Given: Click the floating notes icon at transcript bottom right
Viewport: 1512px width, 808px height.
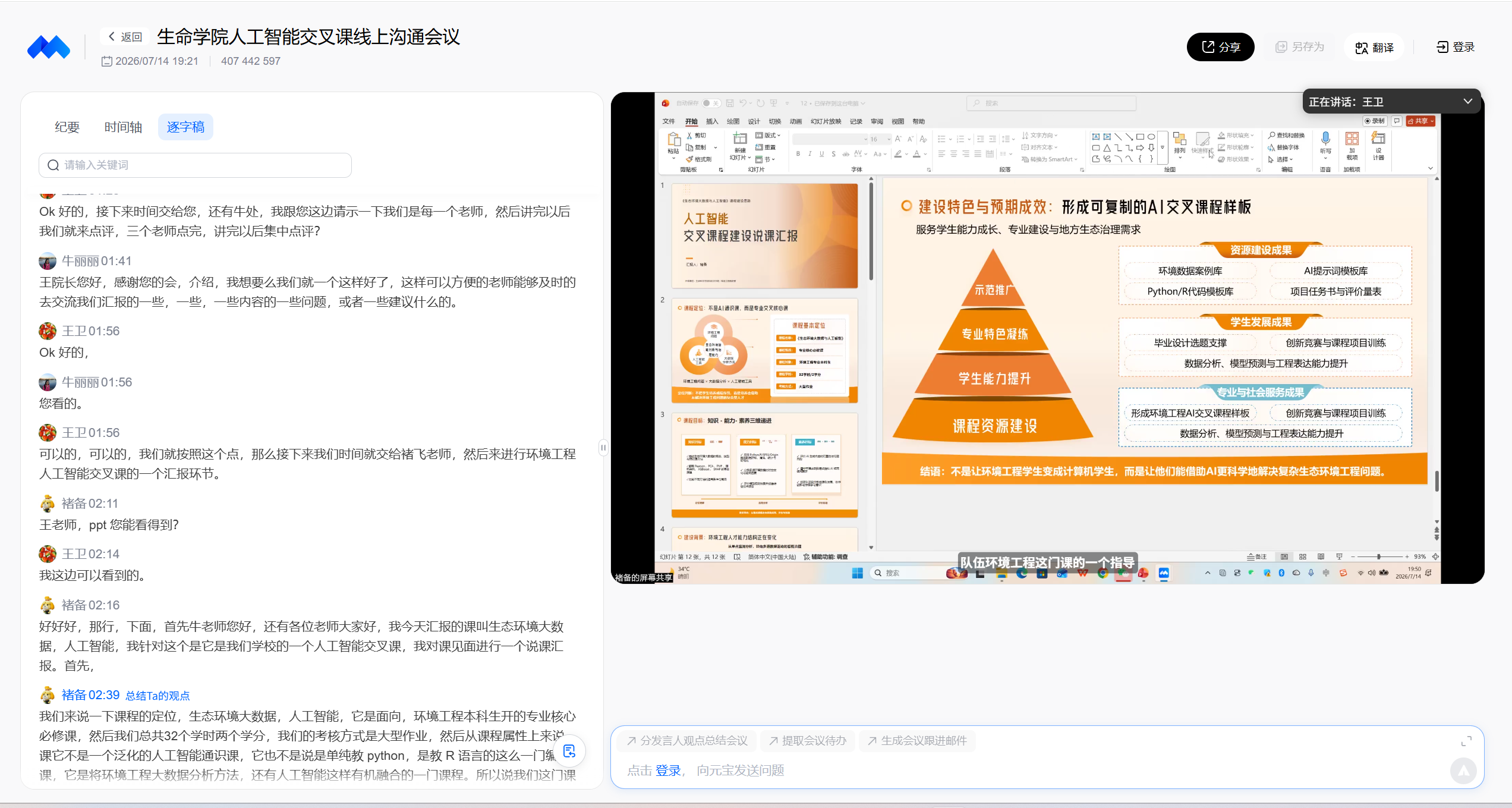Looking at the screenshot, I should point(569,751).
